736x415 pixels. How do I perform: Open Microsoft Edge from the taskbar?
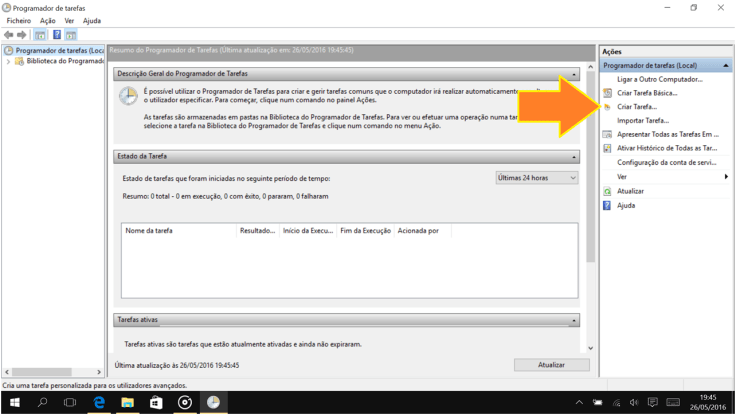99,402
